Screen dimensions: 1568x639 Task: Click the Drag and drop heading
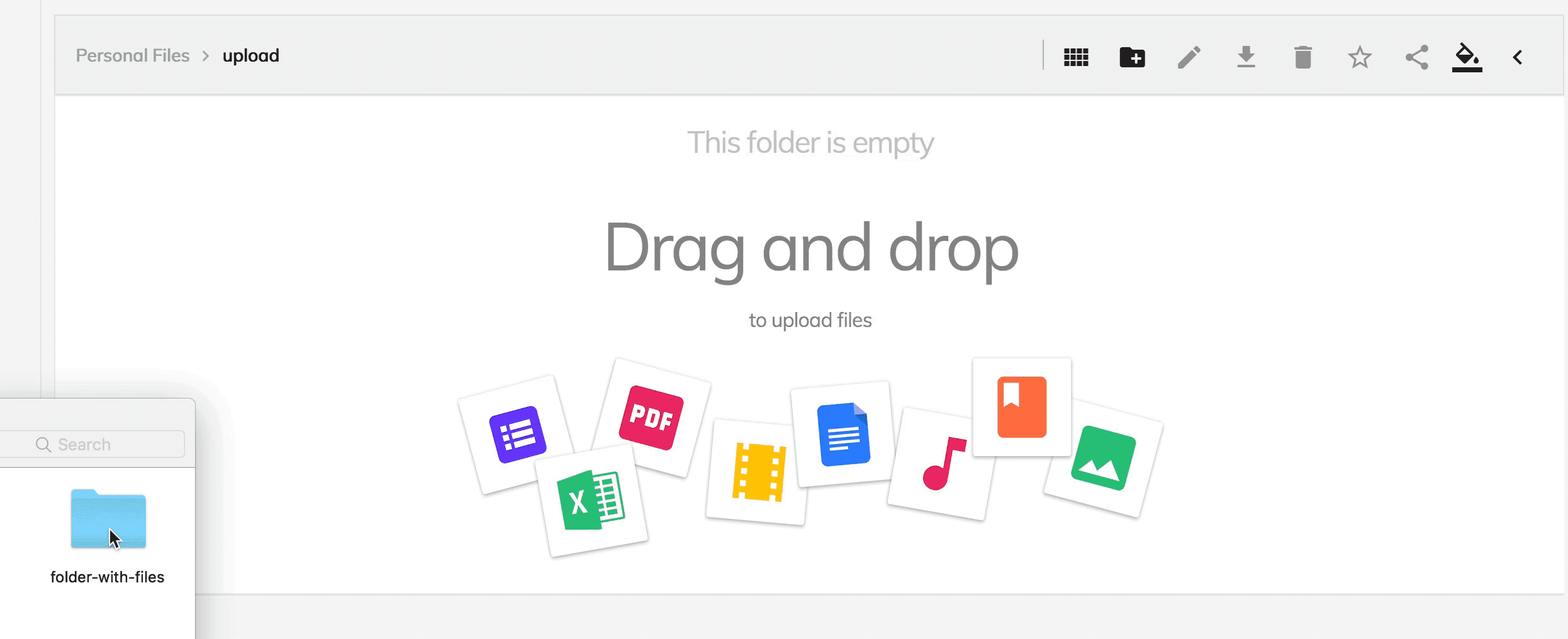tap(811, 248)
